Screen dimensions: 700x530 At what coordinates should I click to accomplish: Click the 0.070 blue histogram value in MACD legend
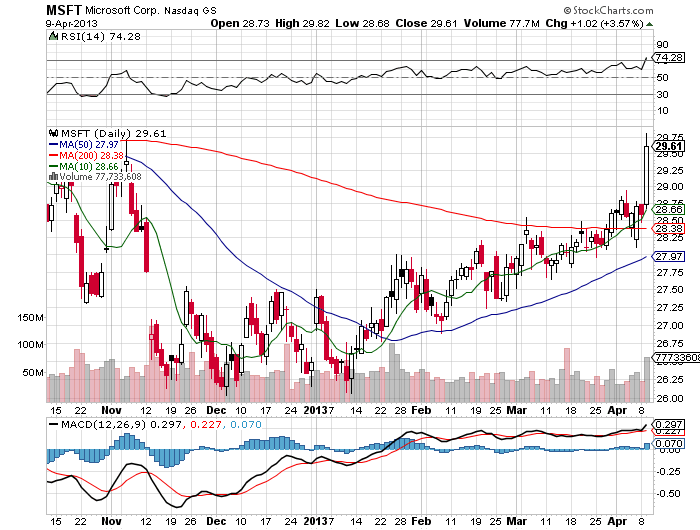coord(246,424)
